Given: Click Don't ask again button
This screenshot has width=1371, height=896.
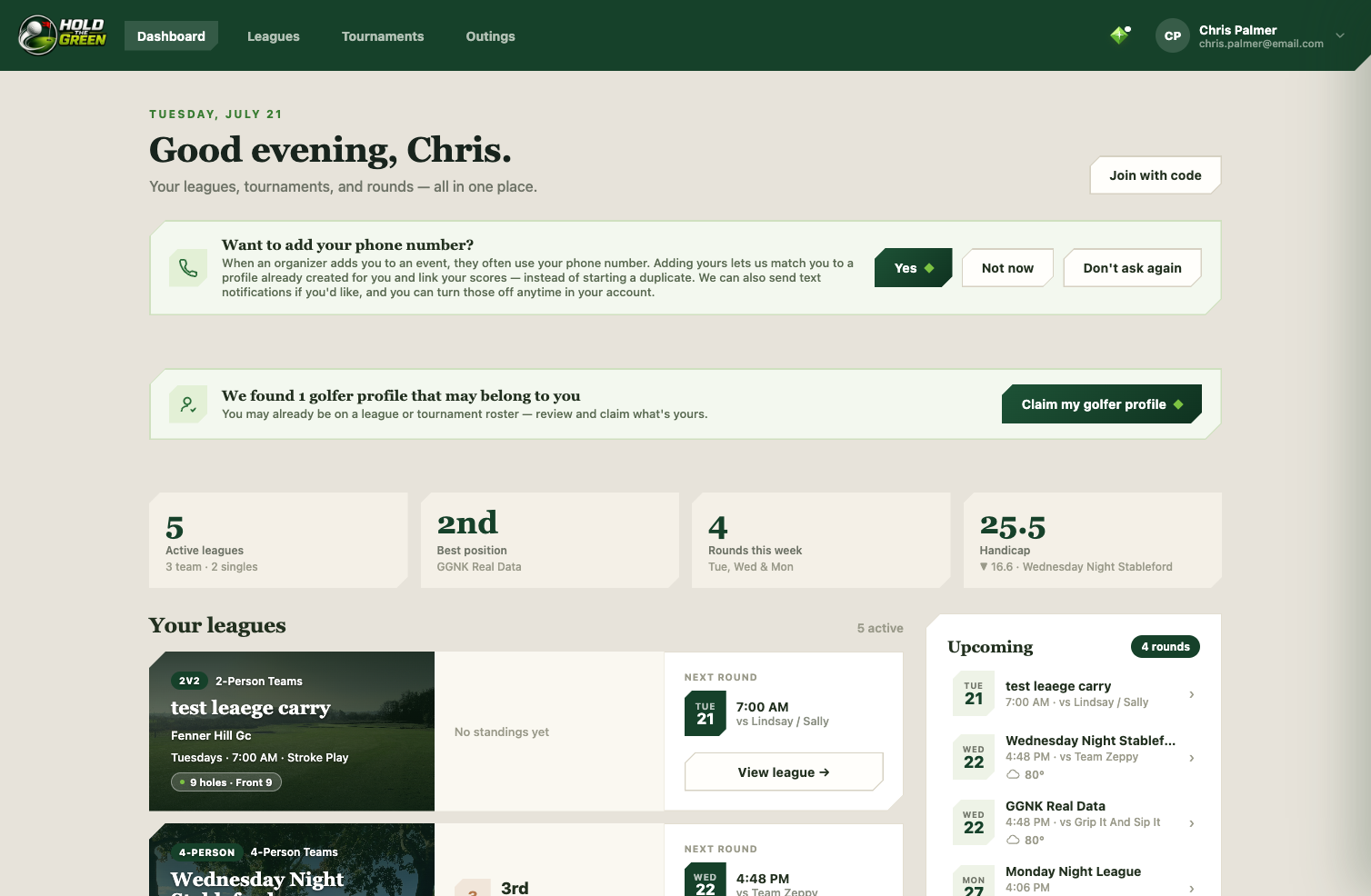Looking at the screenshot, I should pos(1133,268).
